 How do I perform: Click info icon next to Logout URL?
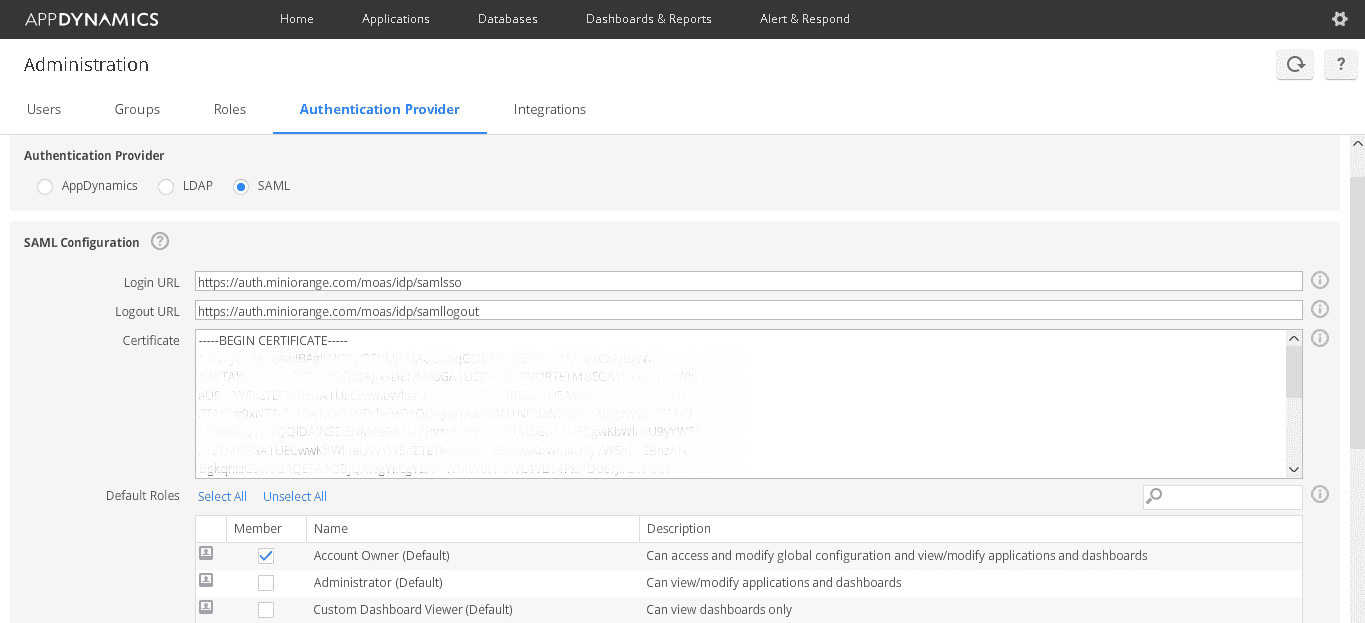[1319, 309]
